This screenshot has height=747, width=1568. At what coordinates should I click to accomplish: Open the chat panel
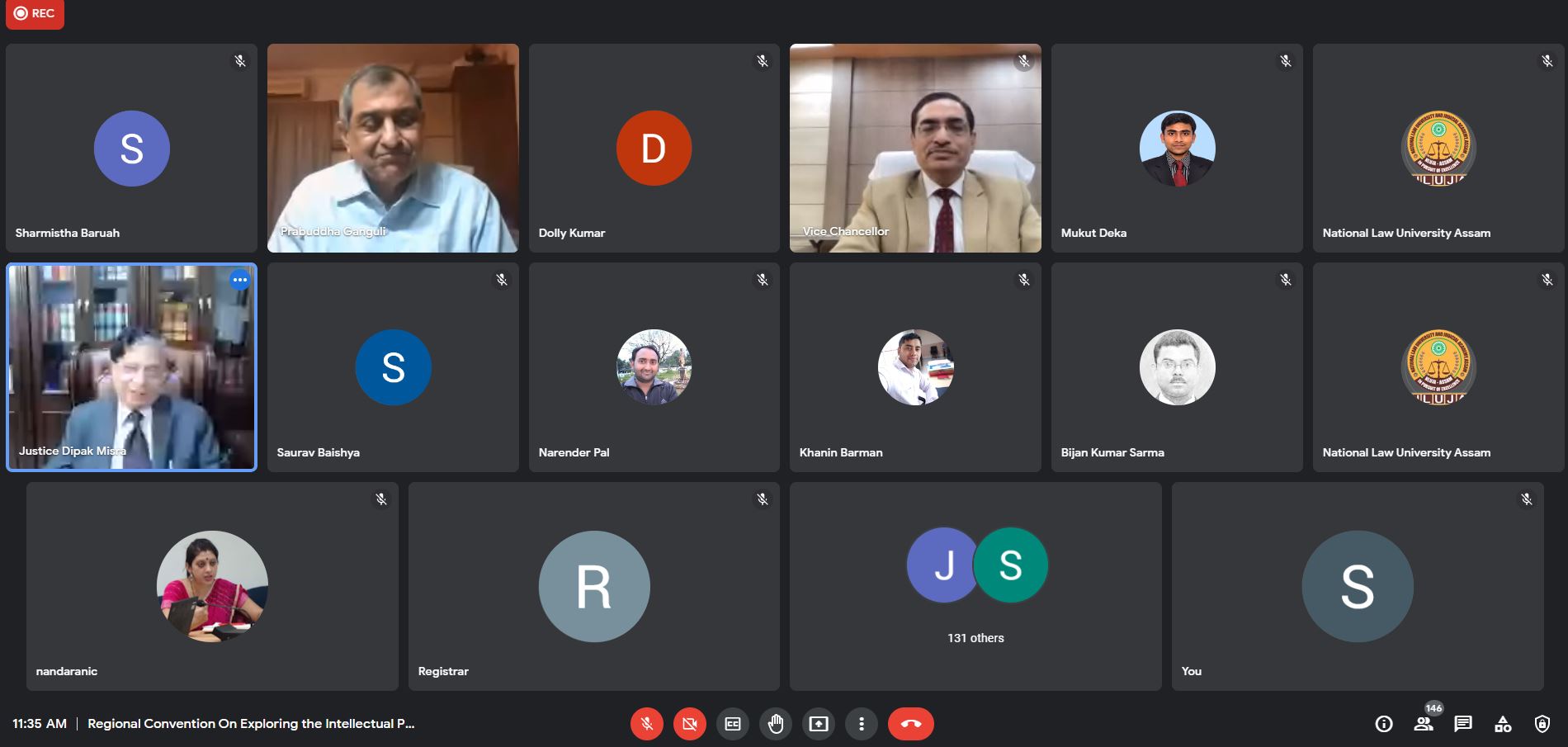(x=1463, y=724)
